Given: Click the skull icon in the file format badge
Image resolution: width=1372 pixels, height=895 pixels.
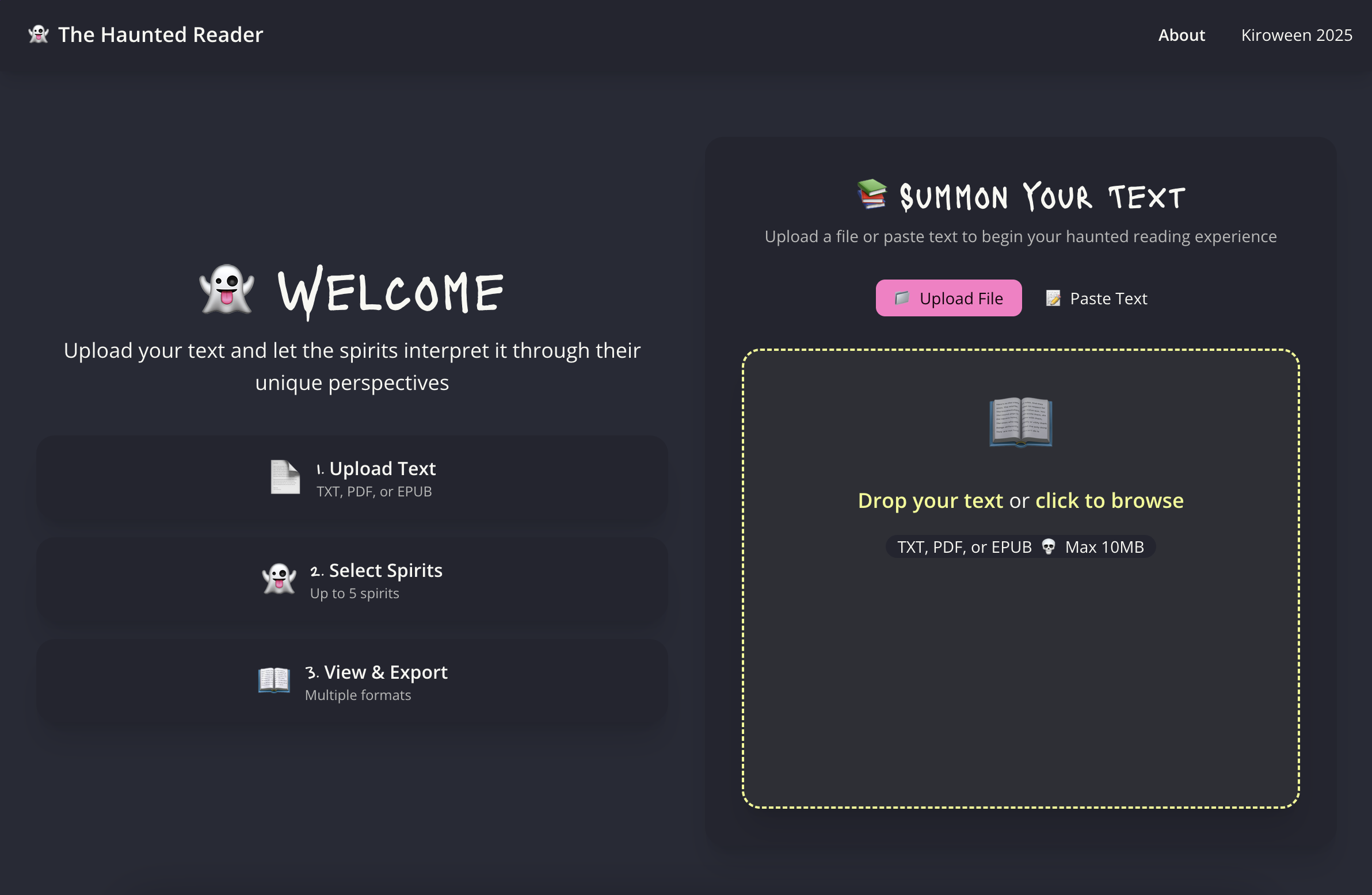Looking at the screenshot, I should tap(1048, 546).
